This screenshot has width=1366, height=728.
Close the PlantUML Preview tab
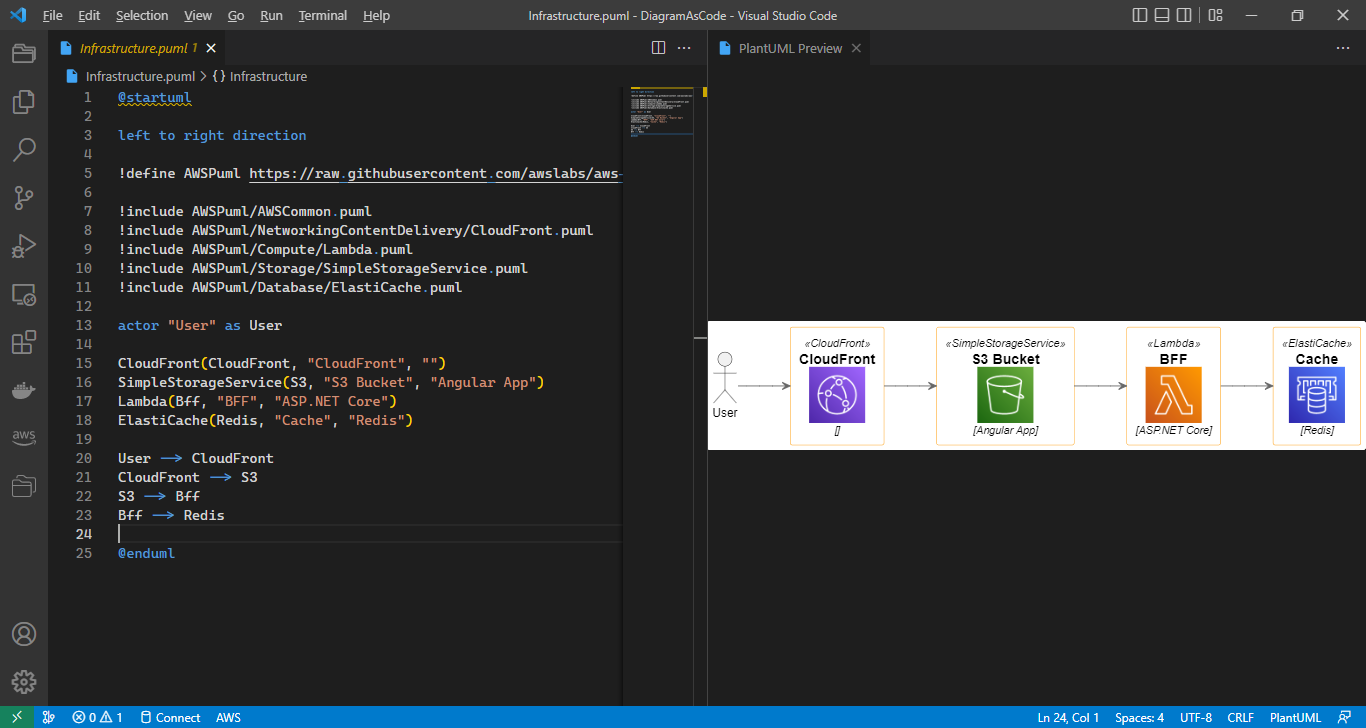pos(856,48)
